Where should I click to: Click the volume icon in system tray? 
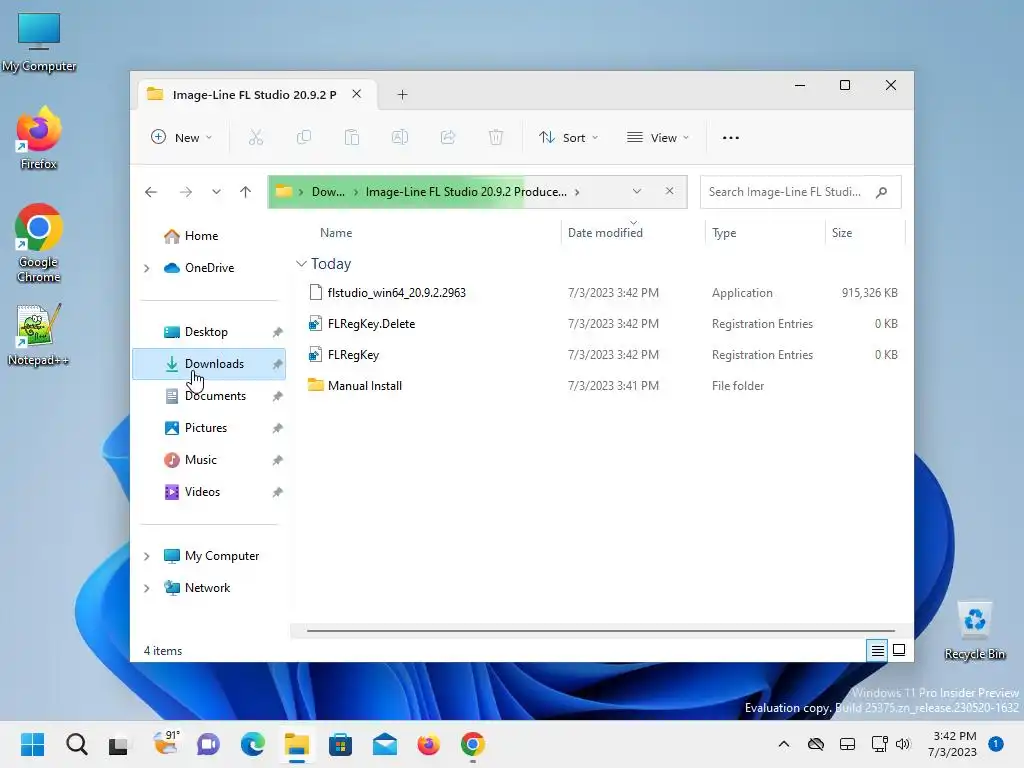point(903,744)
